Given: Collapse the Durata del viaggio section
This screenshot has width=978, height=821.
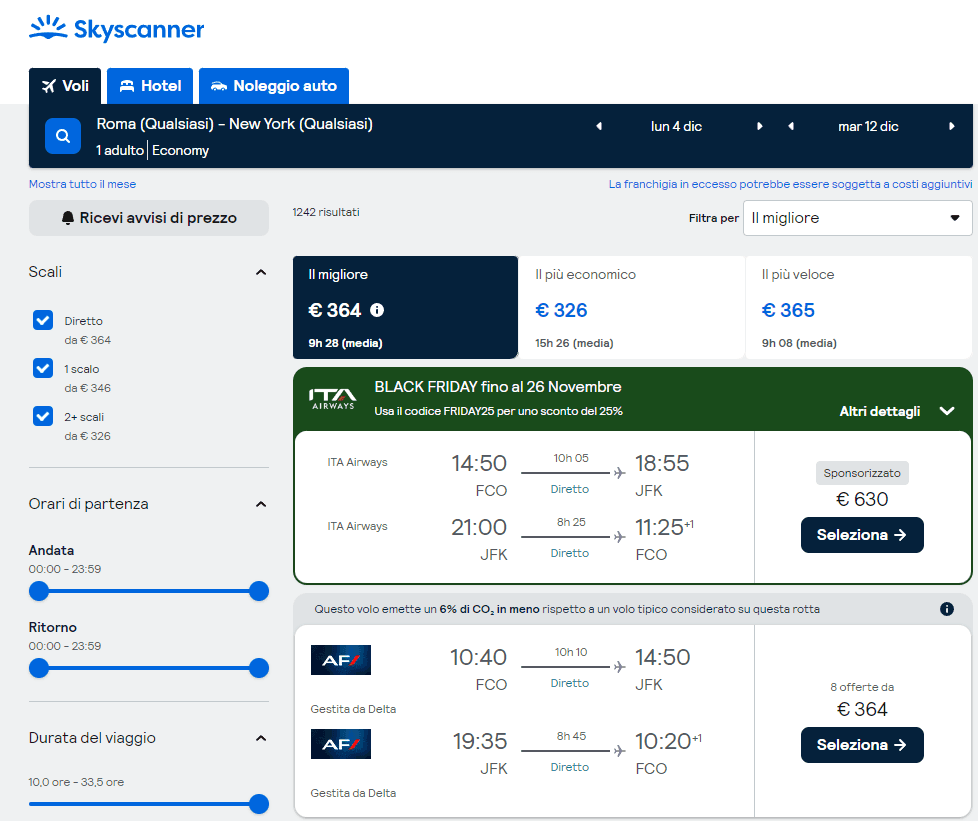Looking at the screenshot, I should (261, 738).
